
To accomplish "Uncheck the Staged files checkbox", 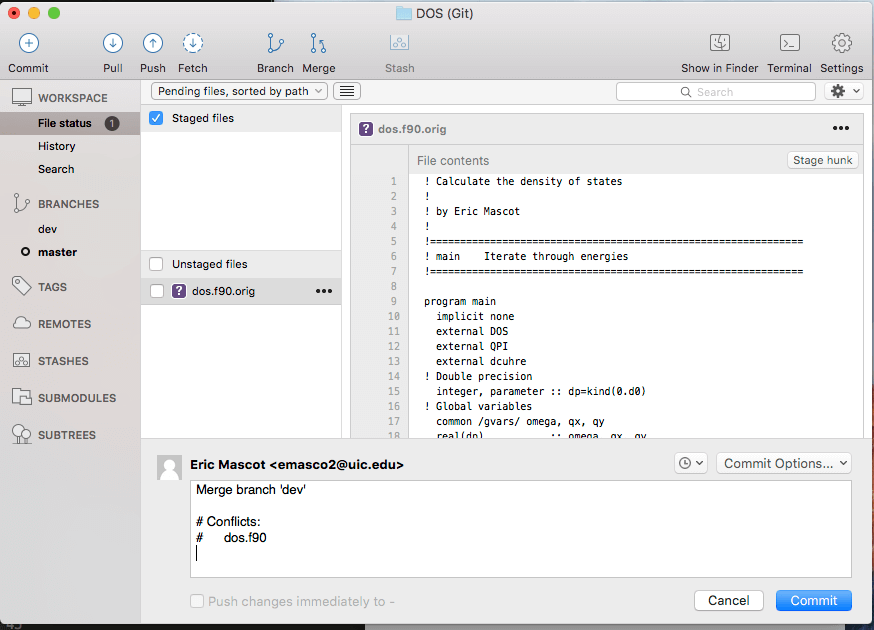I will tap(156, 118).
